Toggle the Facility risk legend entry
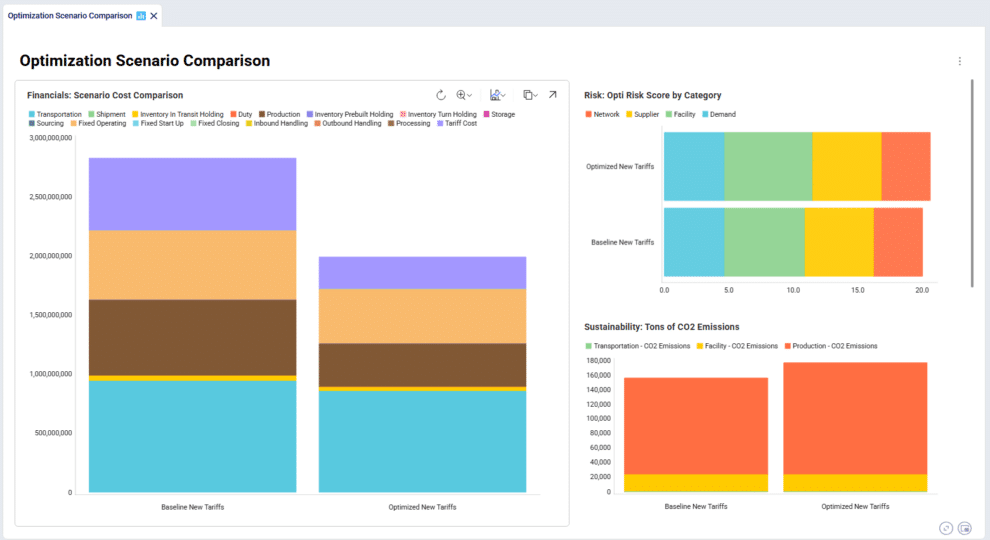This screenshot has width=990, height=540. point(681,114)
